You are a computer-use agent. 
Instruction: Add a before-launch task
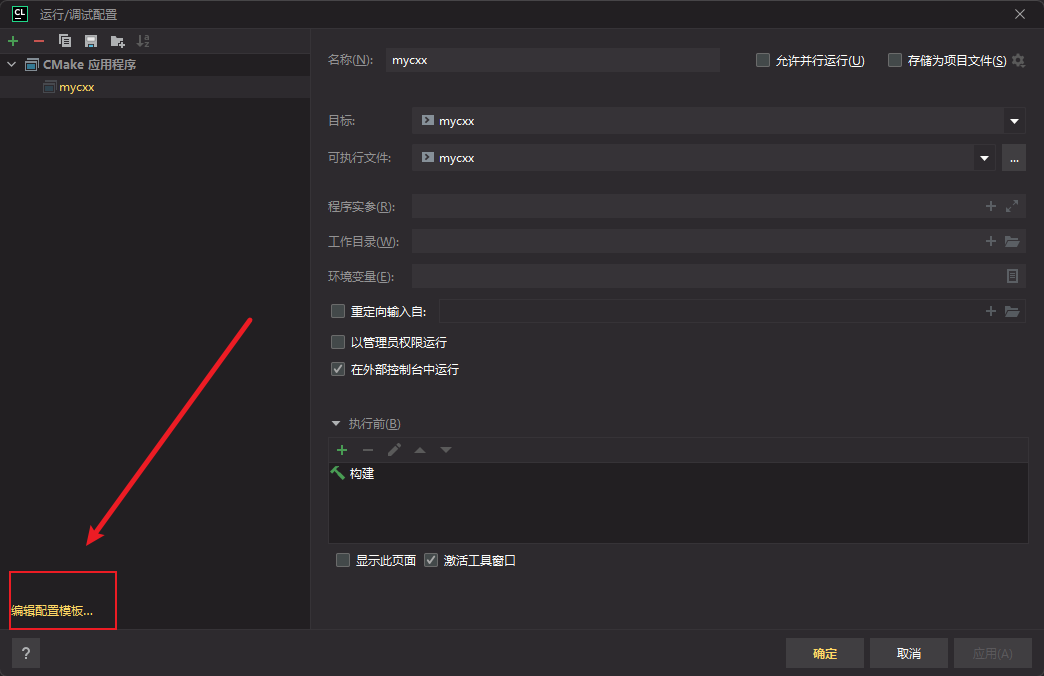(x=342, y=450)
